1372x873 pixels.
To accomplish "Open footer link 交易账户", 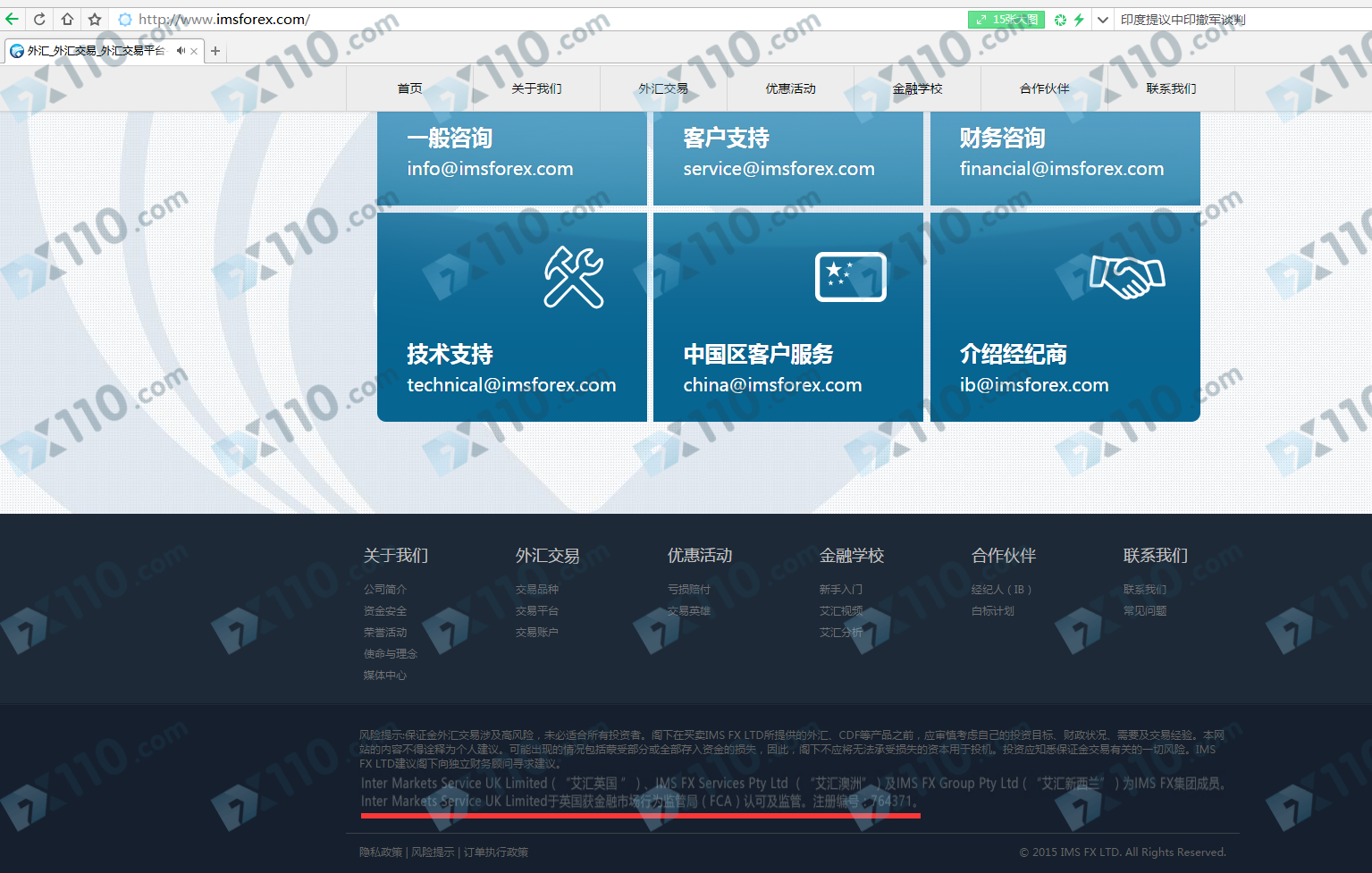I will click(x=537, y=633).
